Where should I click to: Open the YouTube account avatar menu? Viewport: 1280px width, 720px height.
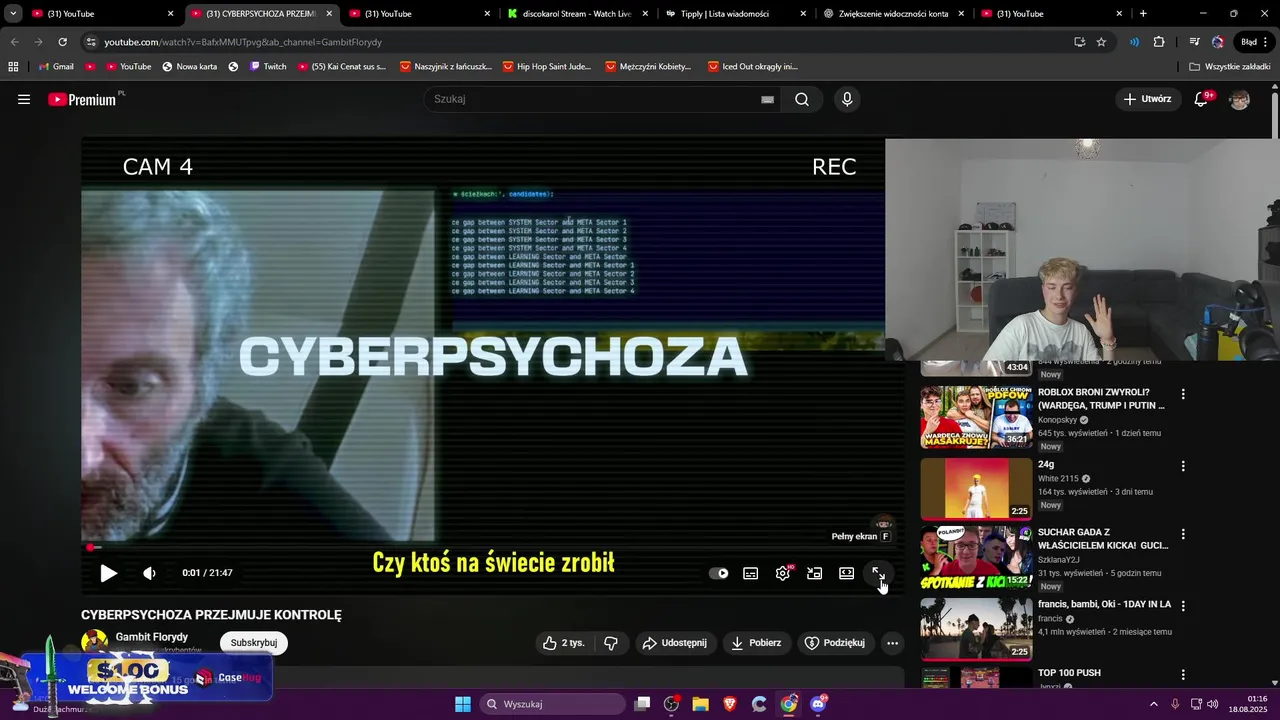1239,99
